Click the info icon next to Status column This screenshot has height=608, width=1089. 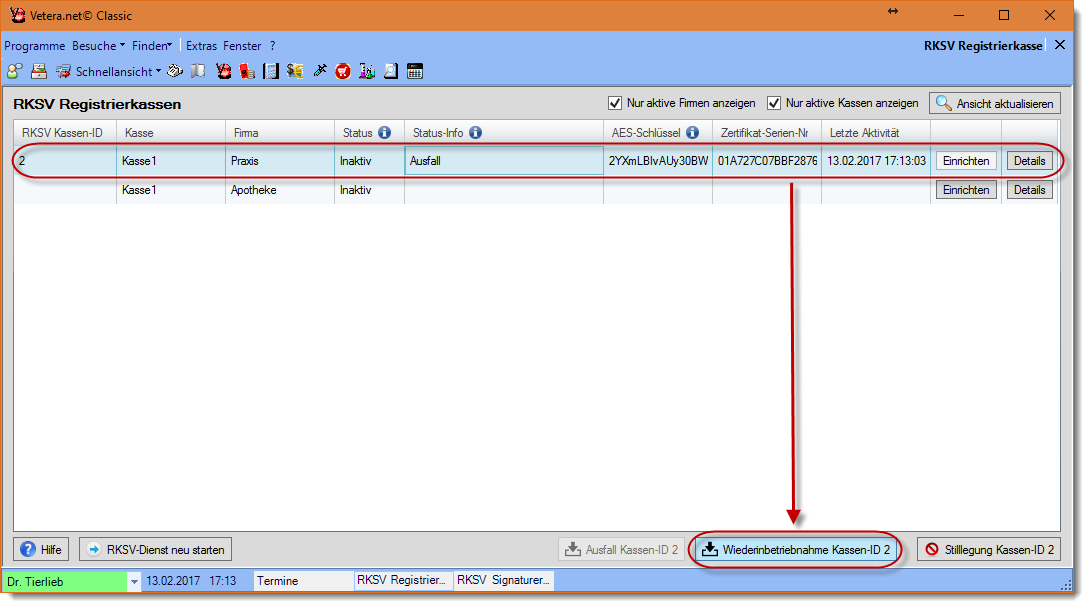pos(384,133)
